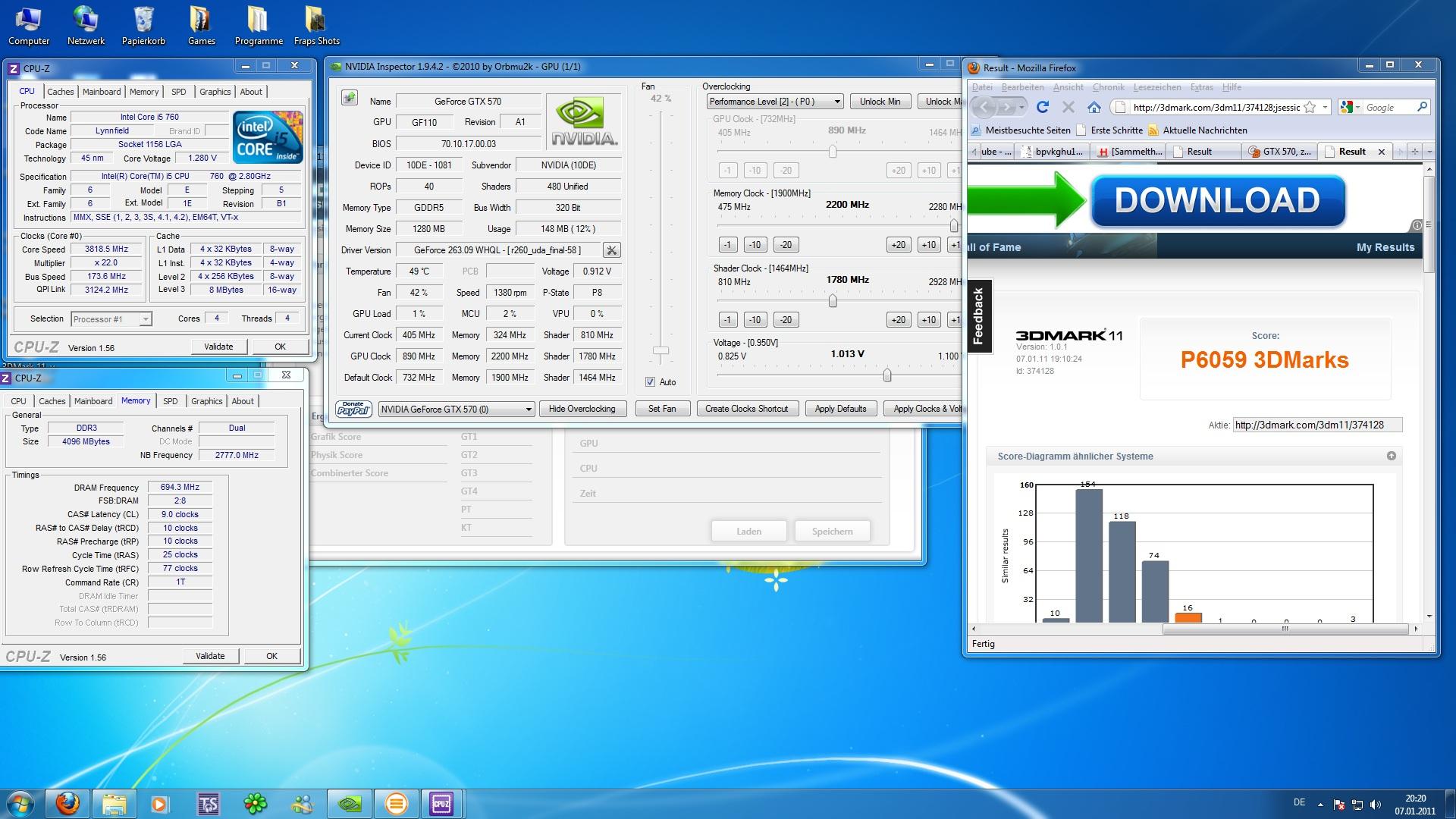Click Hide Overclocking button

[x=582, y=409]
